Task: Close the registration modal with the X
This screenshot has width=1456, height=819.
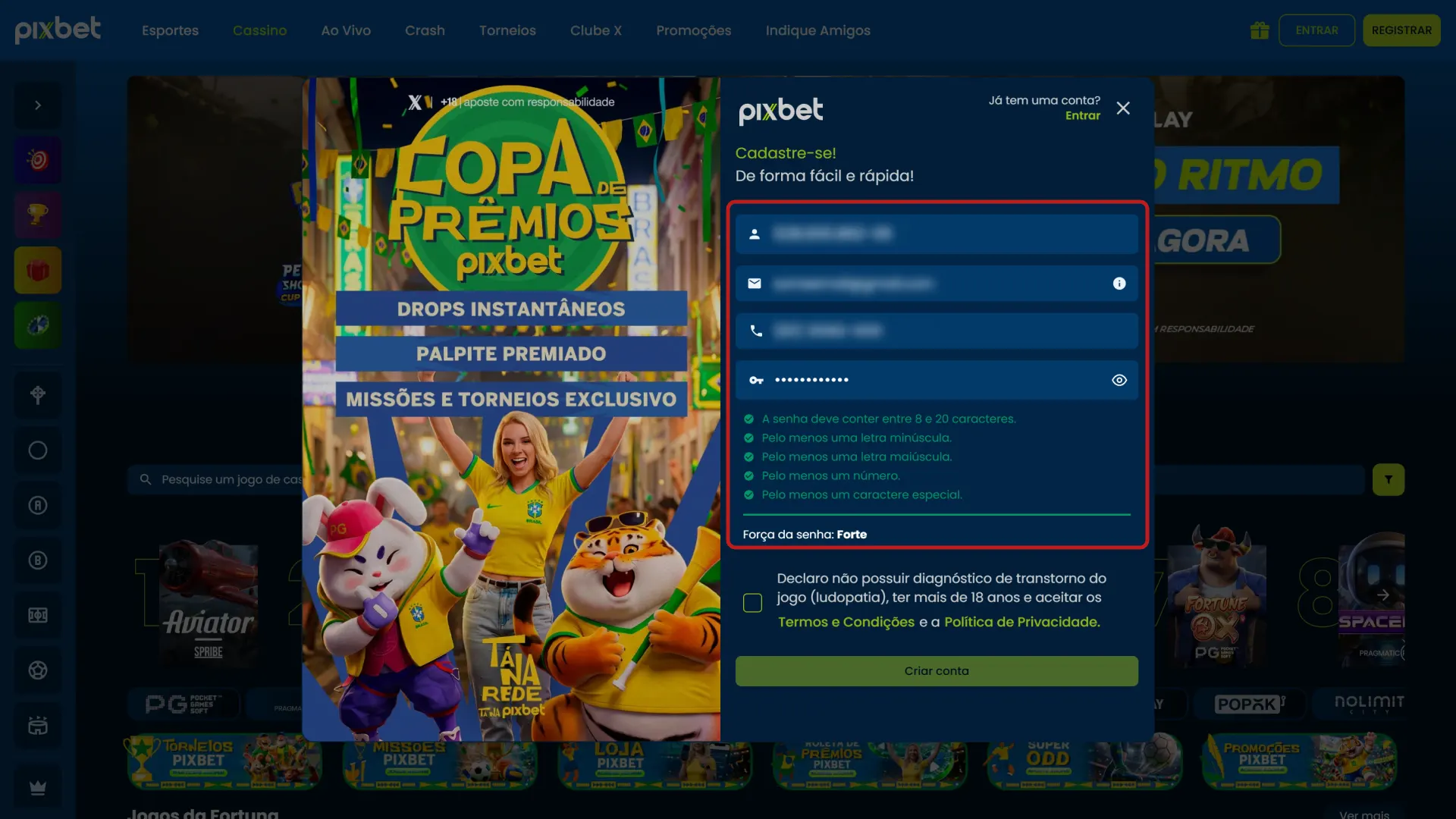Action: (x=1123, y=108)
